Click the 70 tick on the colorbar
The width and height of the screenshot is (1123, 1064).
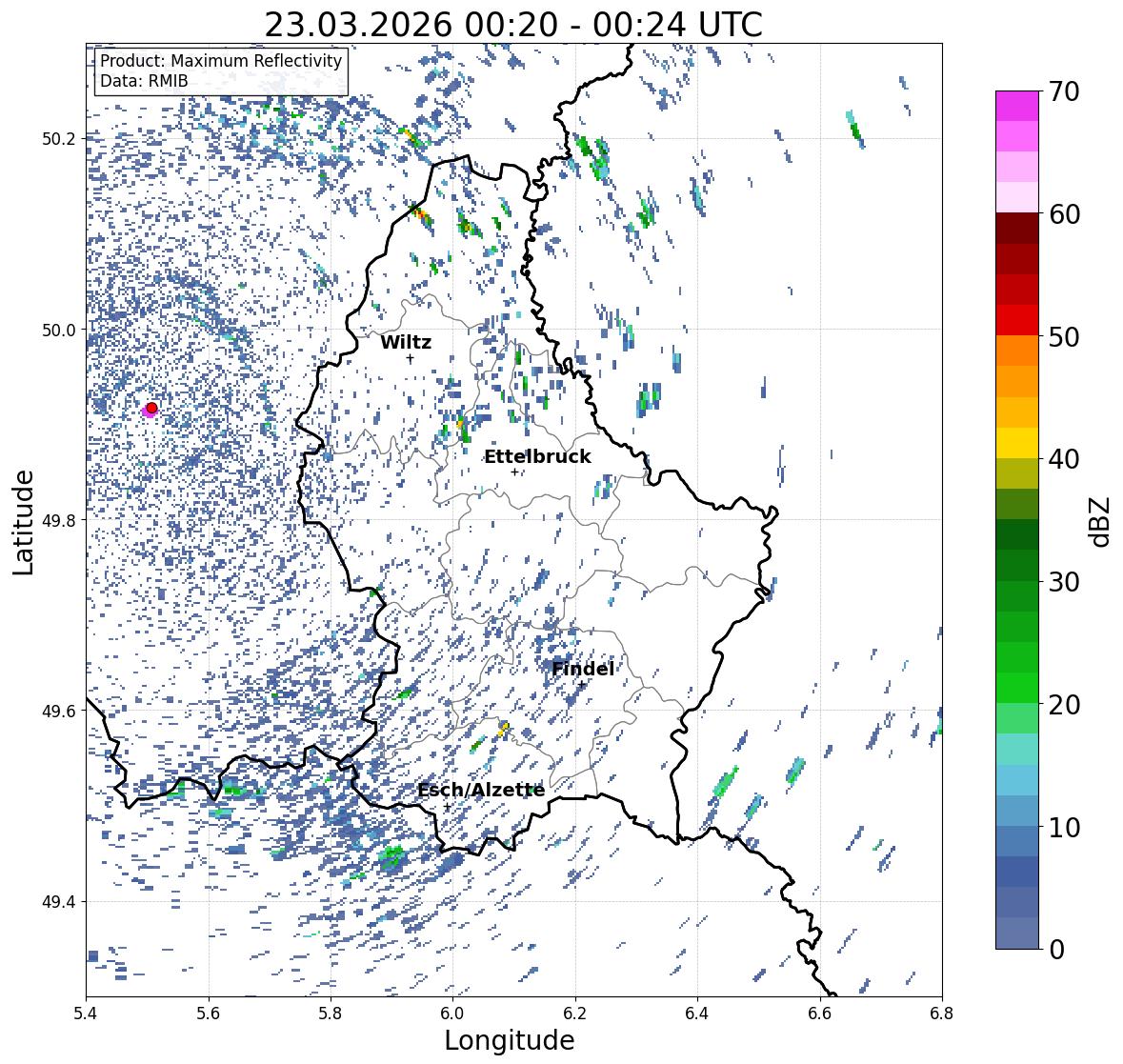1064,91
